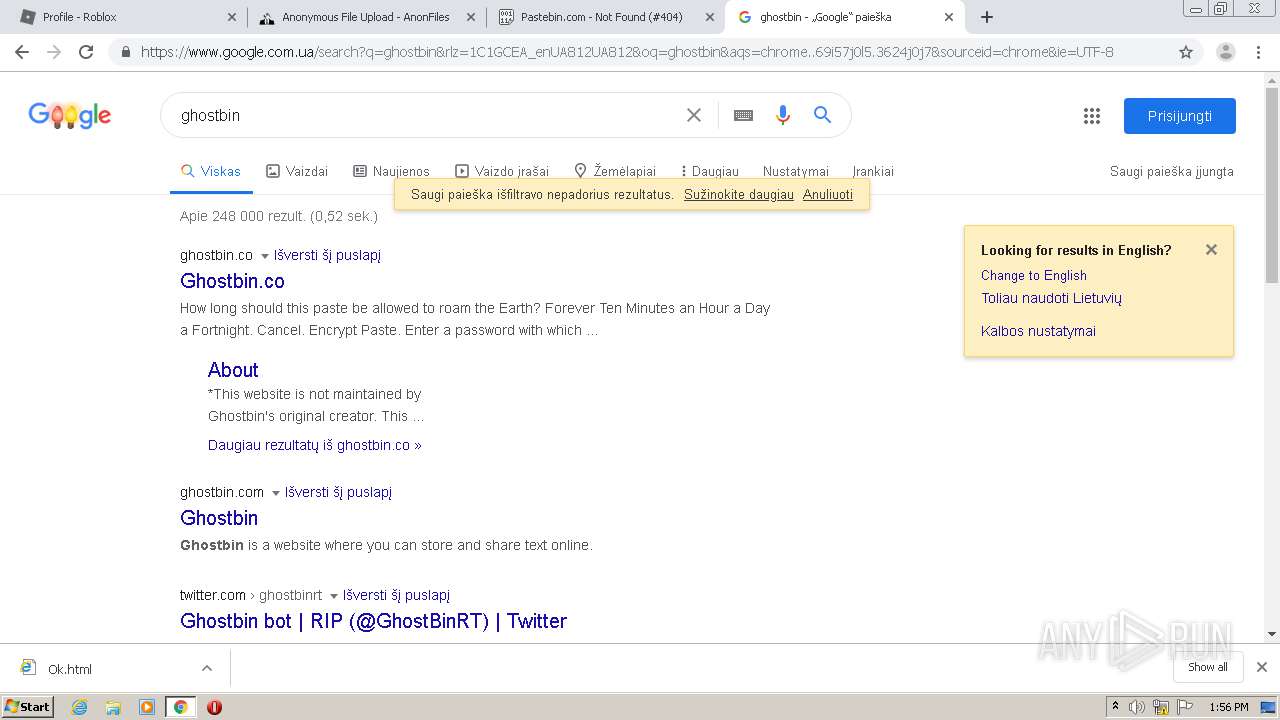Open the media player taskbar icon
This screenshot has height=720, width=1280.
coord(147,707)
